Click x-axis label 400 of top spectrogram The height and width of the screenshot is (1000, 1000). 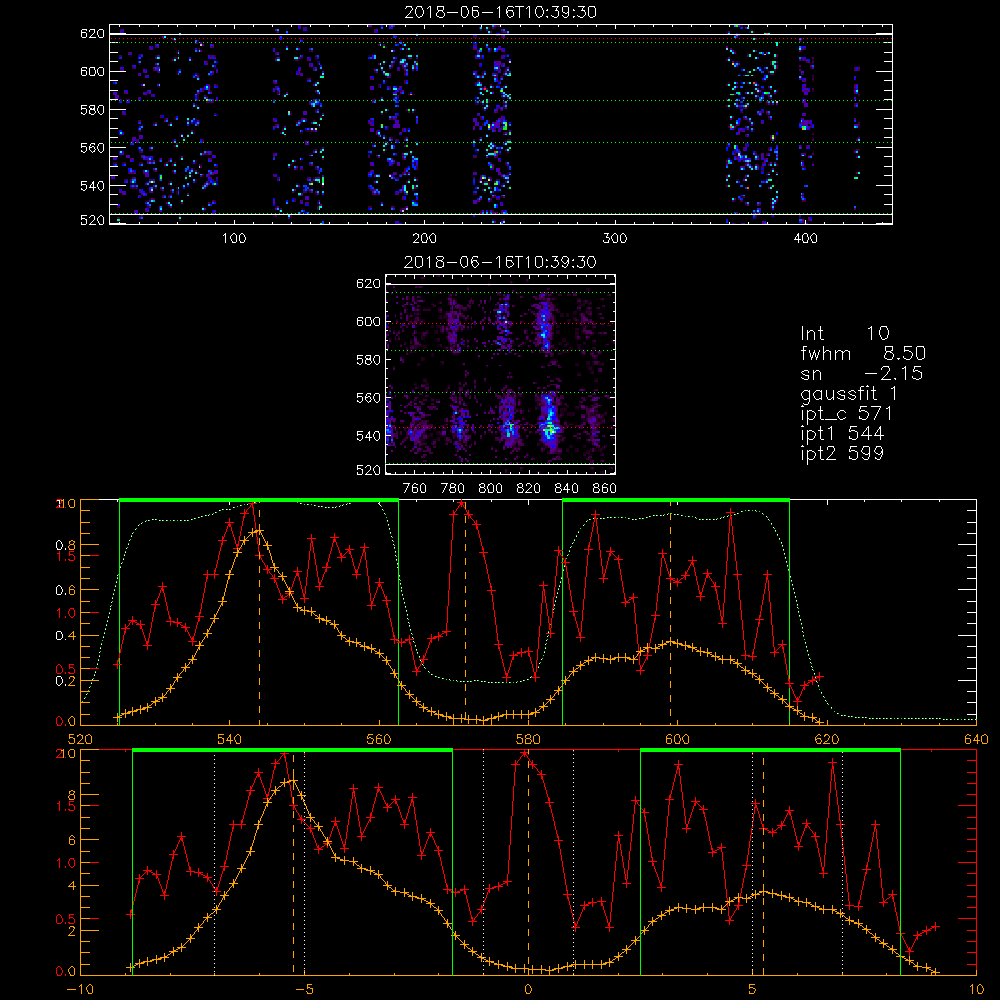(x=805, y=239)
